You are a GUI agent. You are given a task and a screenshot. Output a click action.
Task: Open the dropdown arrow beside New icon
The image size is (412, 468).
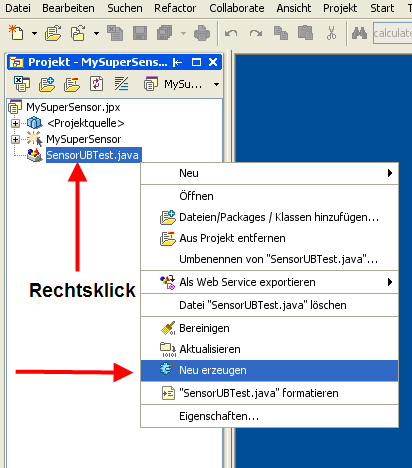[x=34, y=33]
